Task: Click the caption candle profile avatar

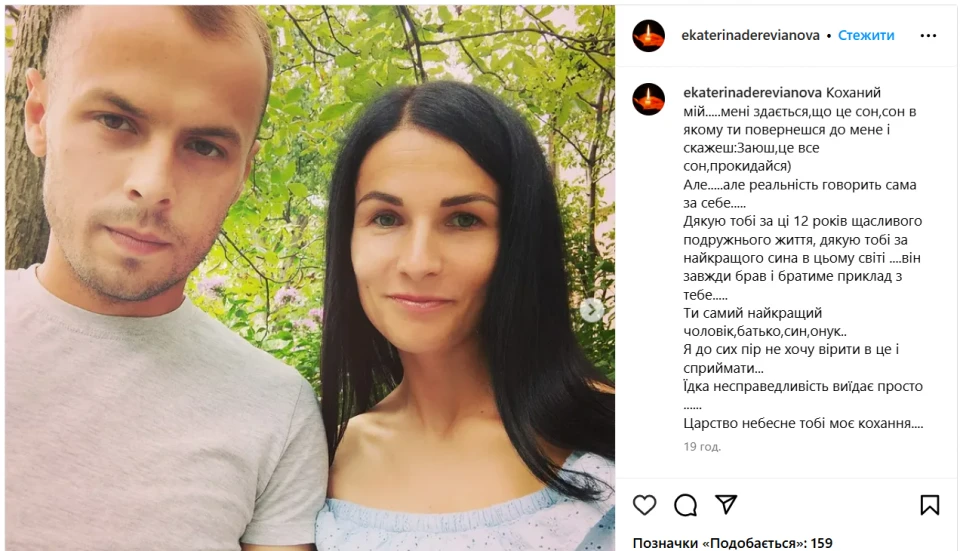Action: [x=648, y=99]
